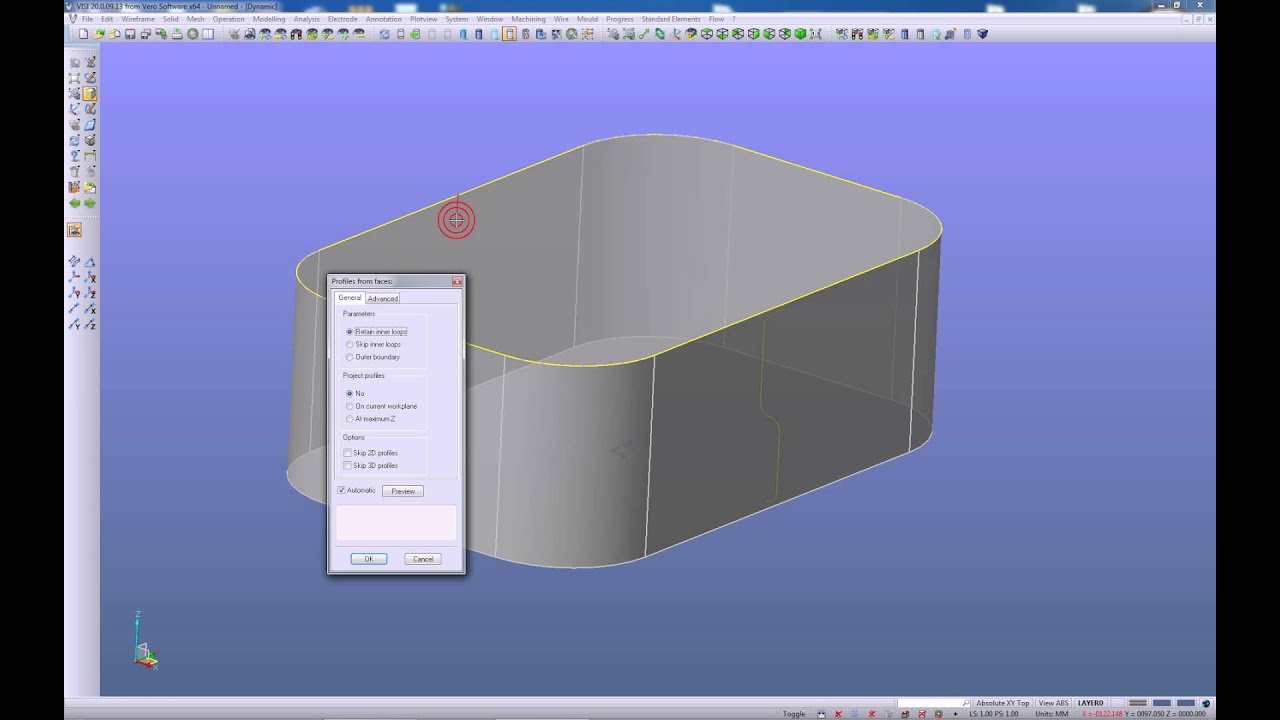Click the solid green cube view icon

pos(800,34)
